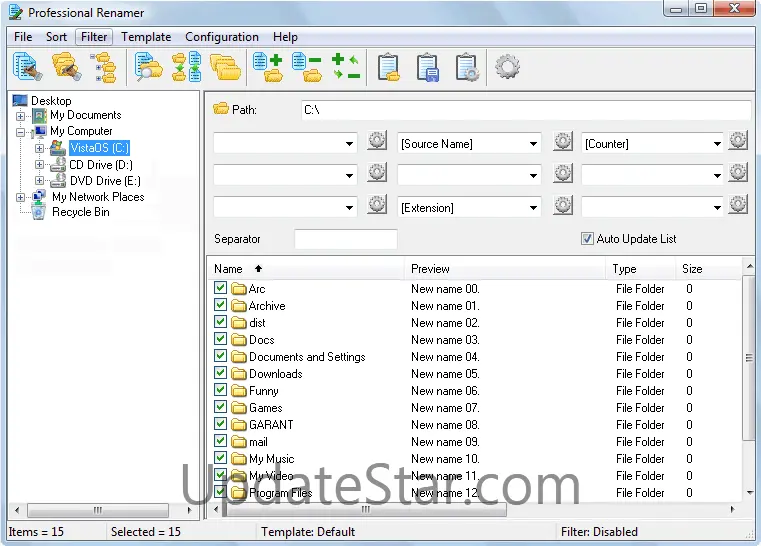Click the file list vertical scrollbar thumb
Viewport: 761px width, 546px height.
pyautogui.click(x=749, y=358)
